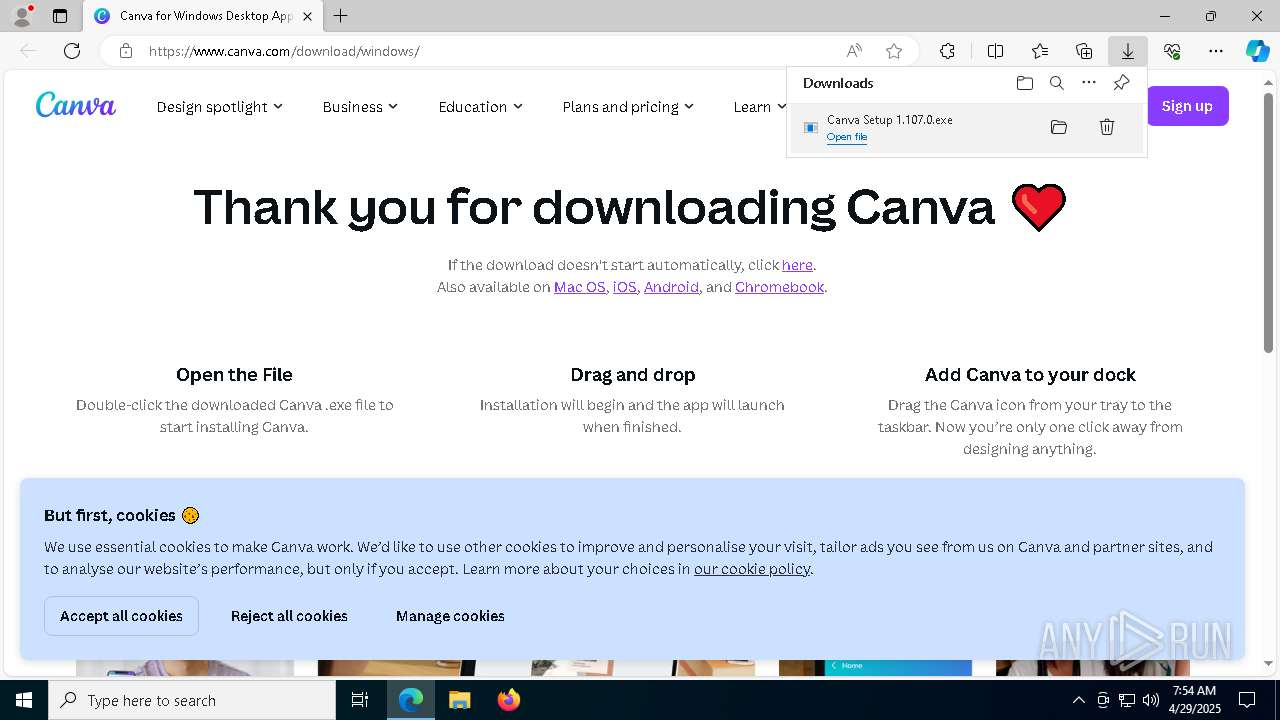Click Open file link for Canva Setup
This screenshot has height=720, width=1280.
[846, 137]
